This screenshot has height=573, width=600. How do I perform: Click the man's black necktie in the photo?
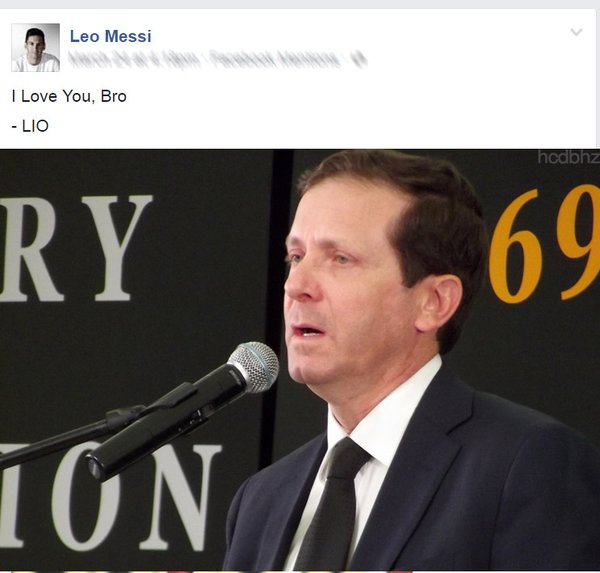click(331, 504)
